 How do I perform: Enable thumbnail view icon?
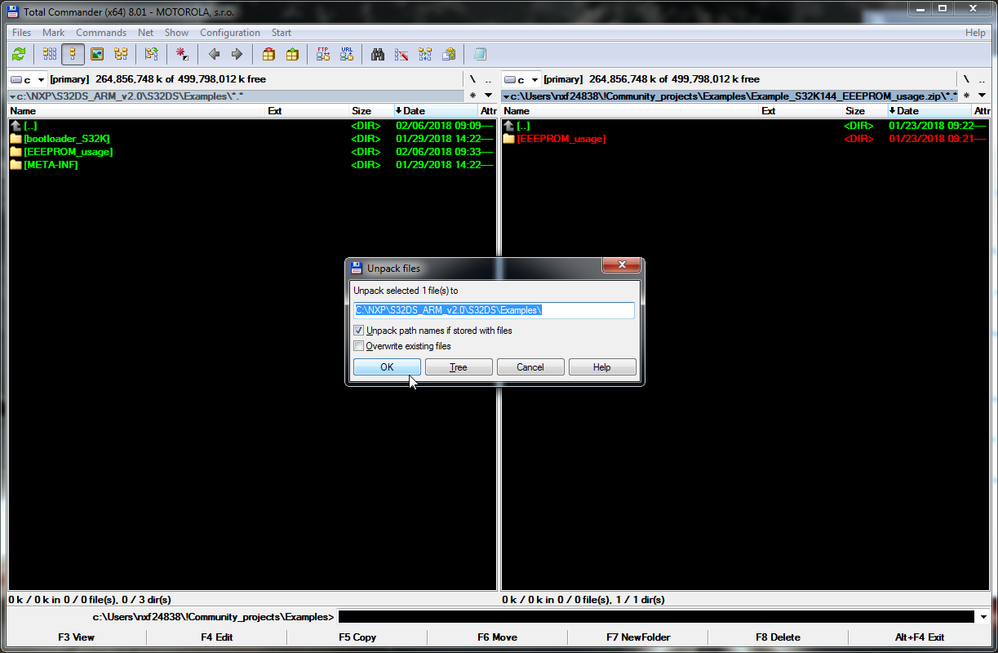click(97, 54)
